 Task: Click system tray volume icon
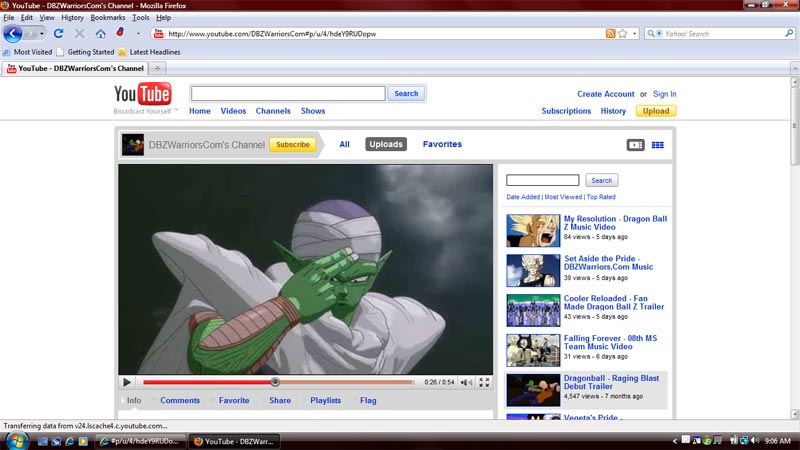click(755, 440)
